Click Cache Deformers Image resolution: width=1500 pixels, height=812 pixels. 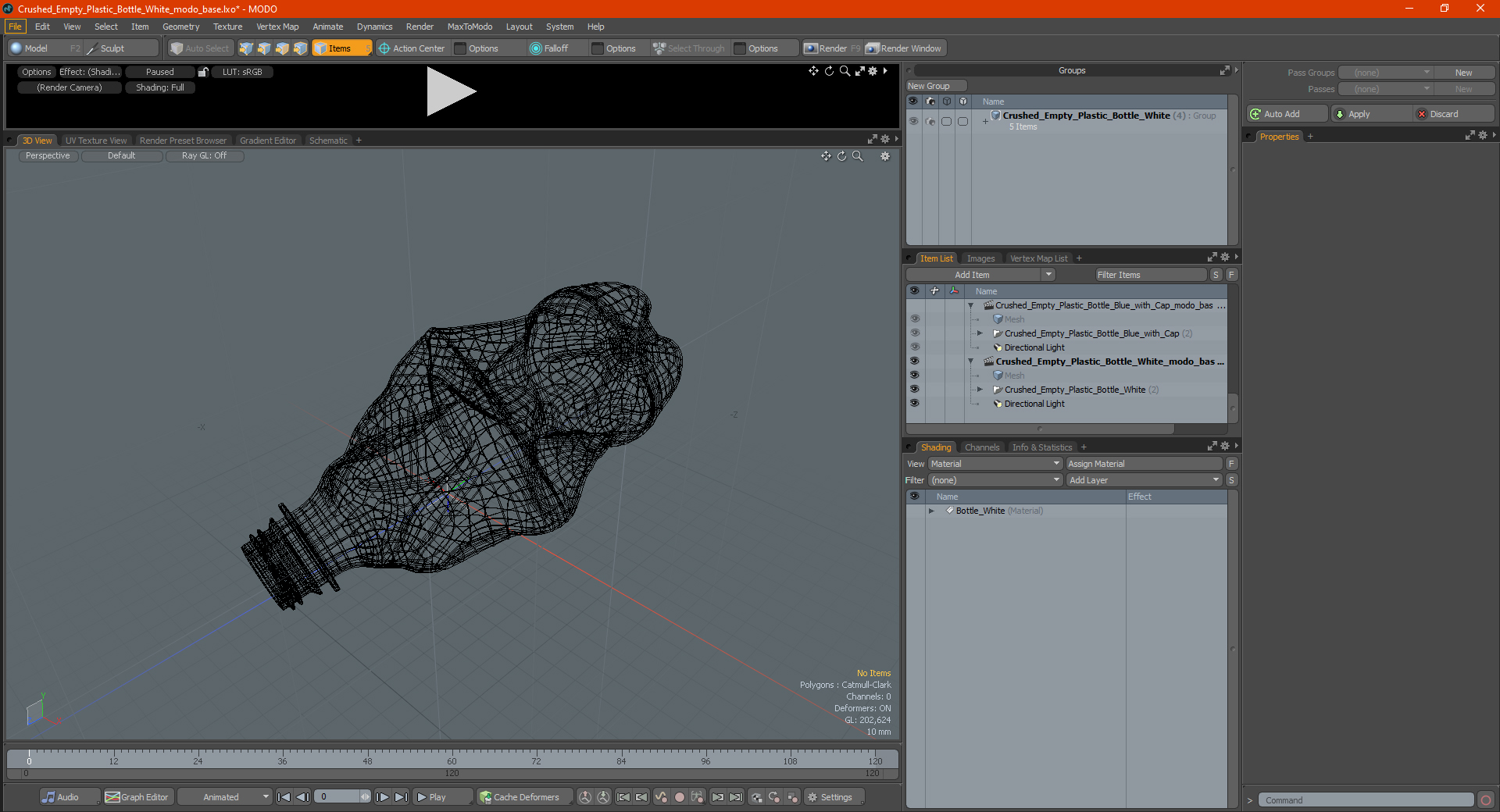[x=526, y=797]
